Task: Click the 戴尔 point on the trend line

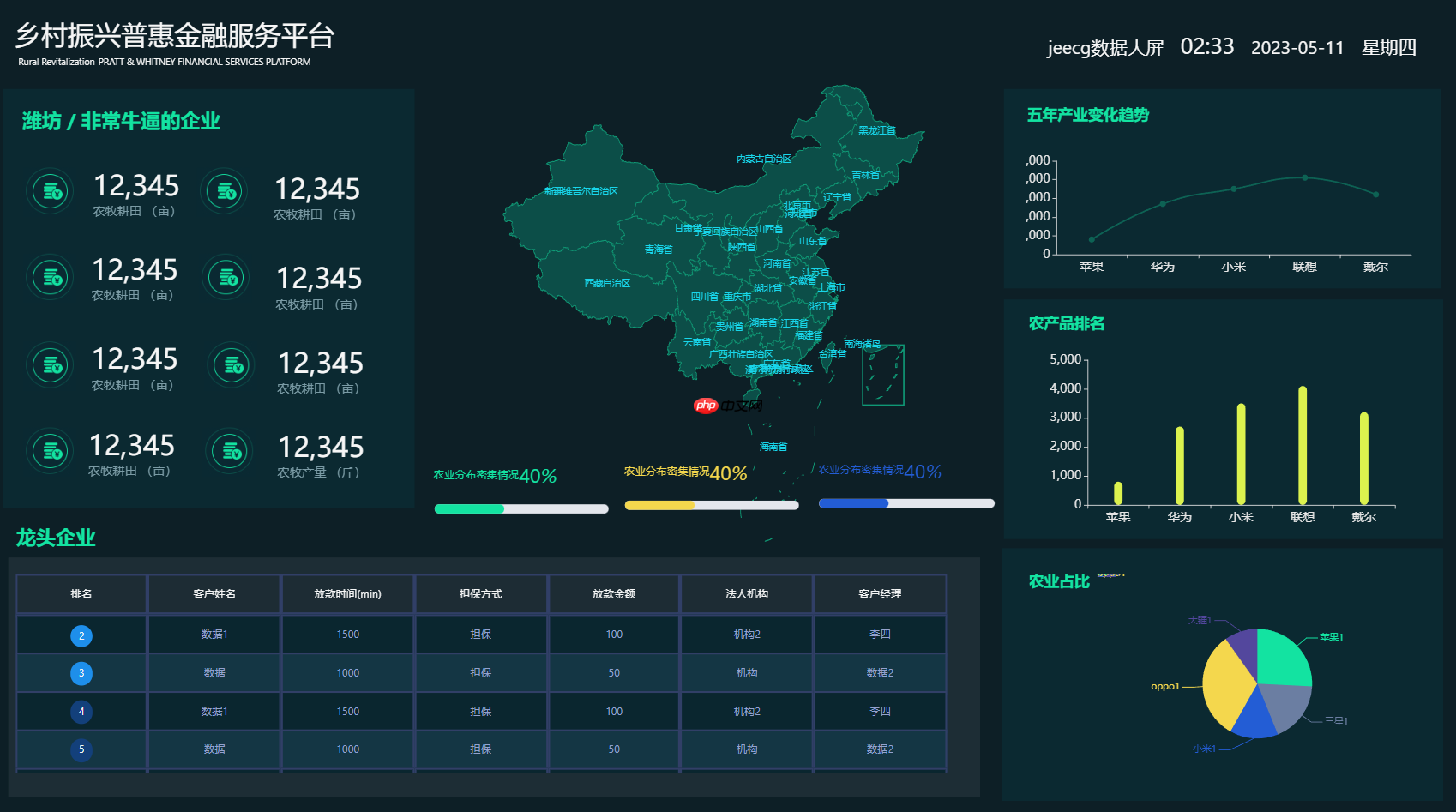Action: pos(1375,195)
